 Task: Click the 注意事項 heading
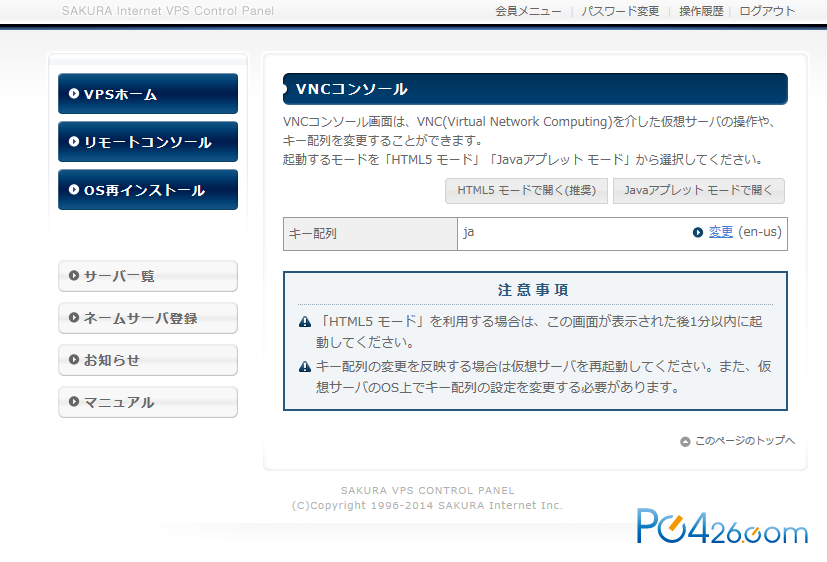point(533,290)
